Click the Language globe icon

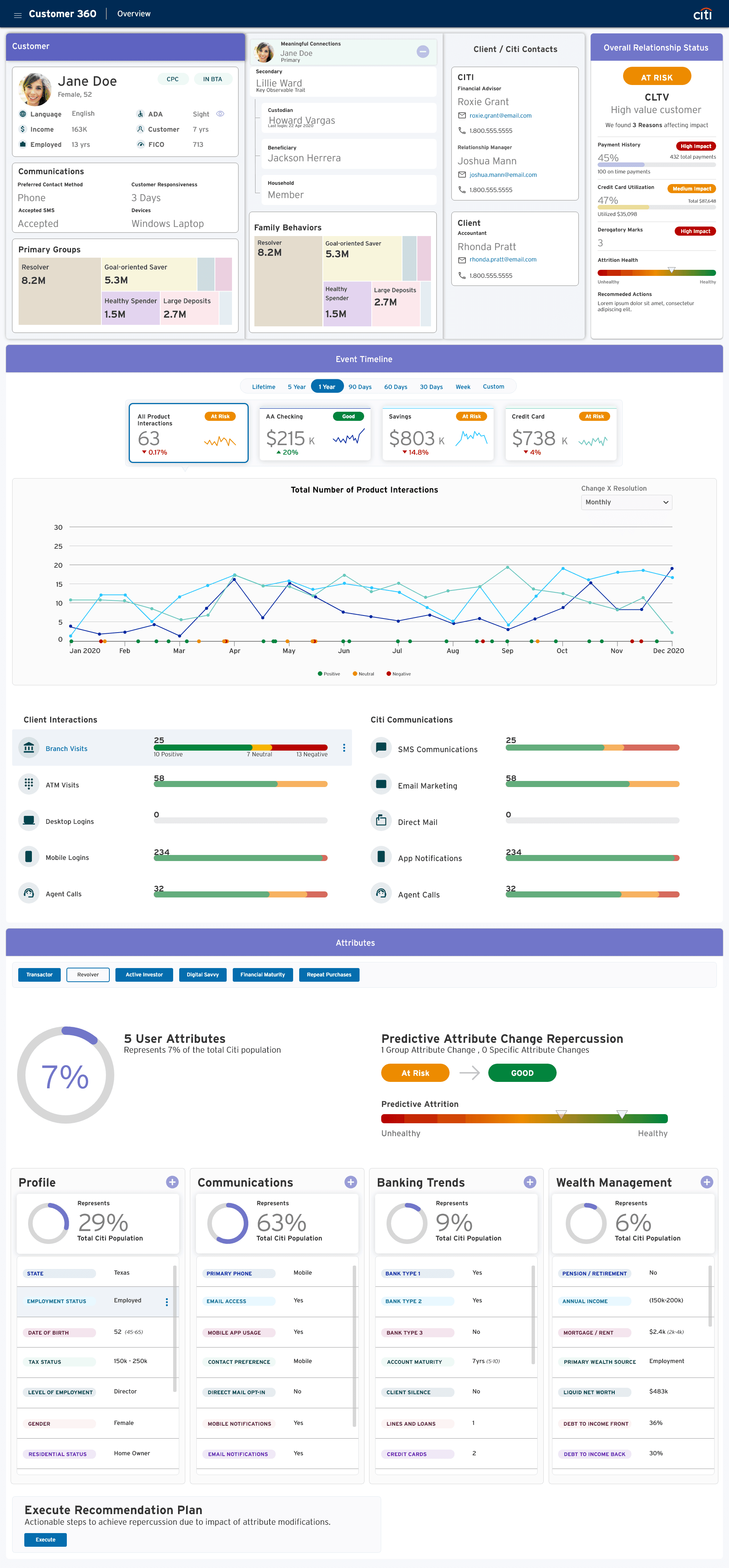pos(22,114)
